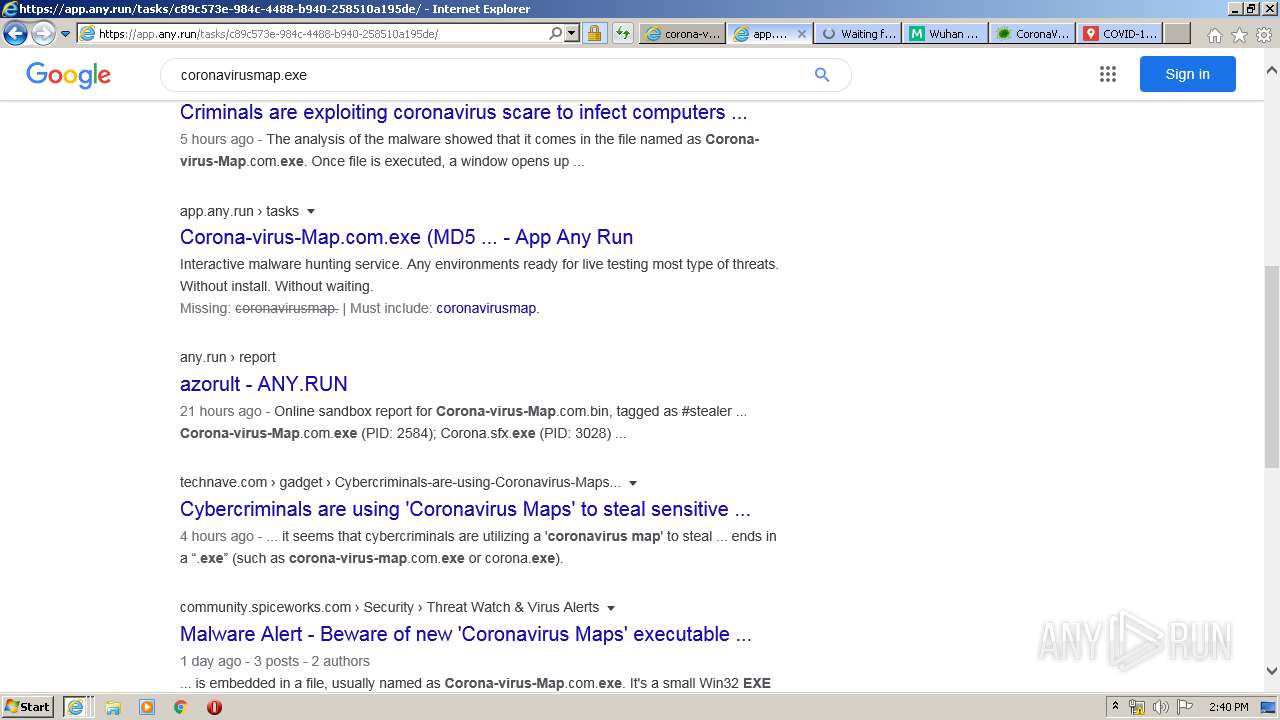Open IE Tools gear icon
Image resolution: width=1280 pixels, height=720 pixels.
tap(1264, 35)
